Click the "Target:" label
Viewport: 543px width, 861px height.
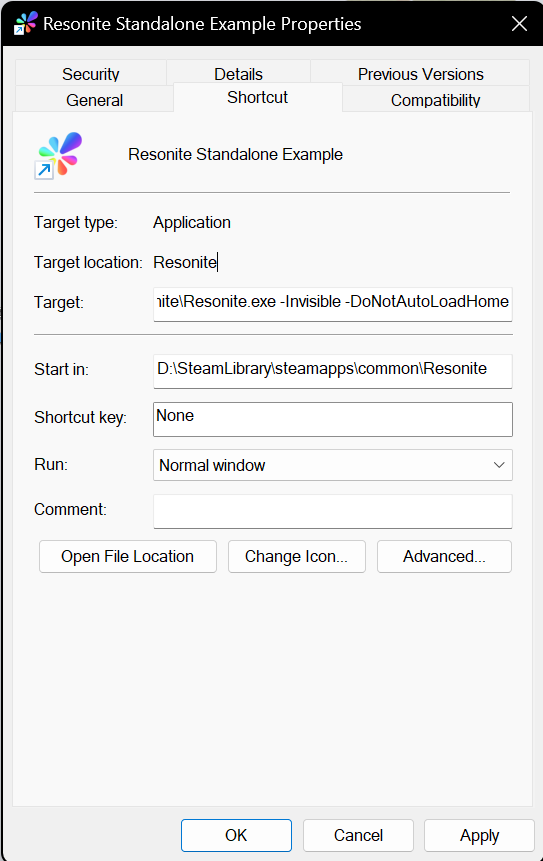[59, 302]
